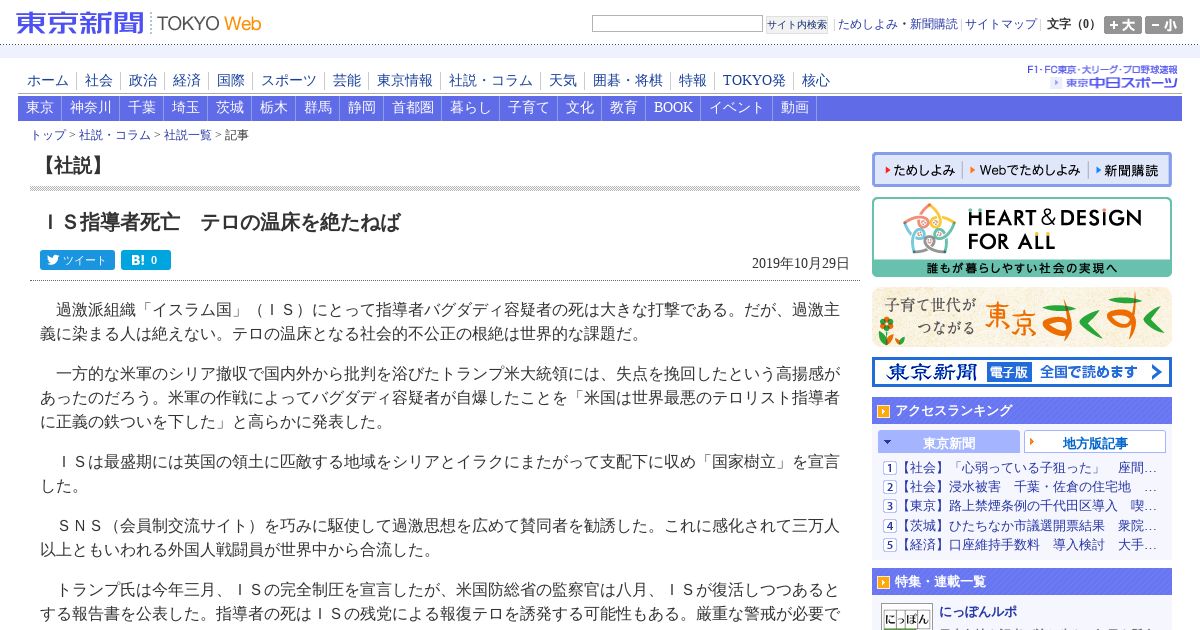Open ranking 2 article 浸水被害 千葉・佐倉
The height and width of the screenshot is (630, 1200).
tap(1028, 487)
